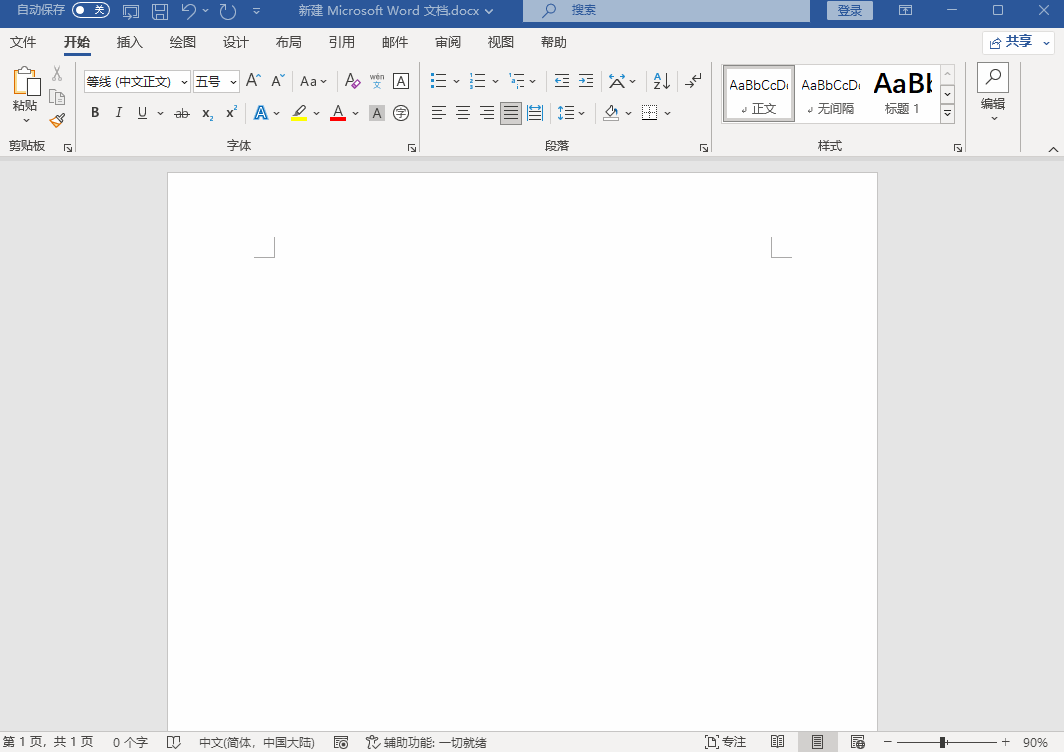Image resolution: width=1064 pixels, height=752 pixels.
Task: Center align the paragraph
Action: point(463,113)
